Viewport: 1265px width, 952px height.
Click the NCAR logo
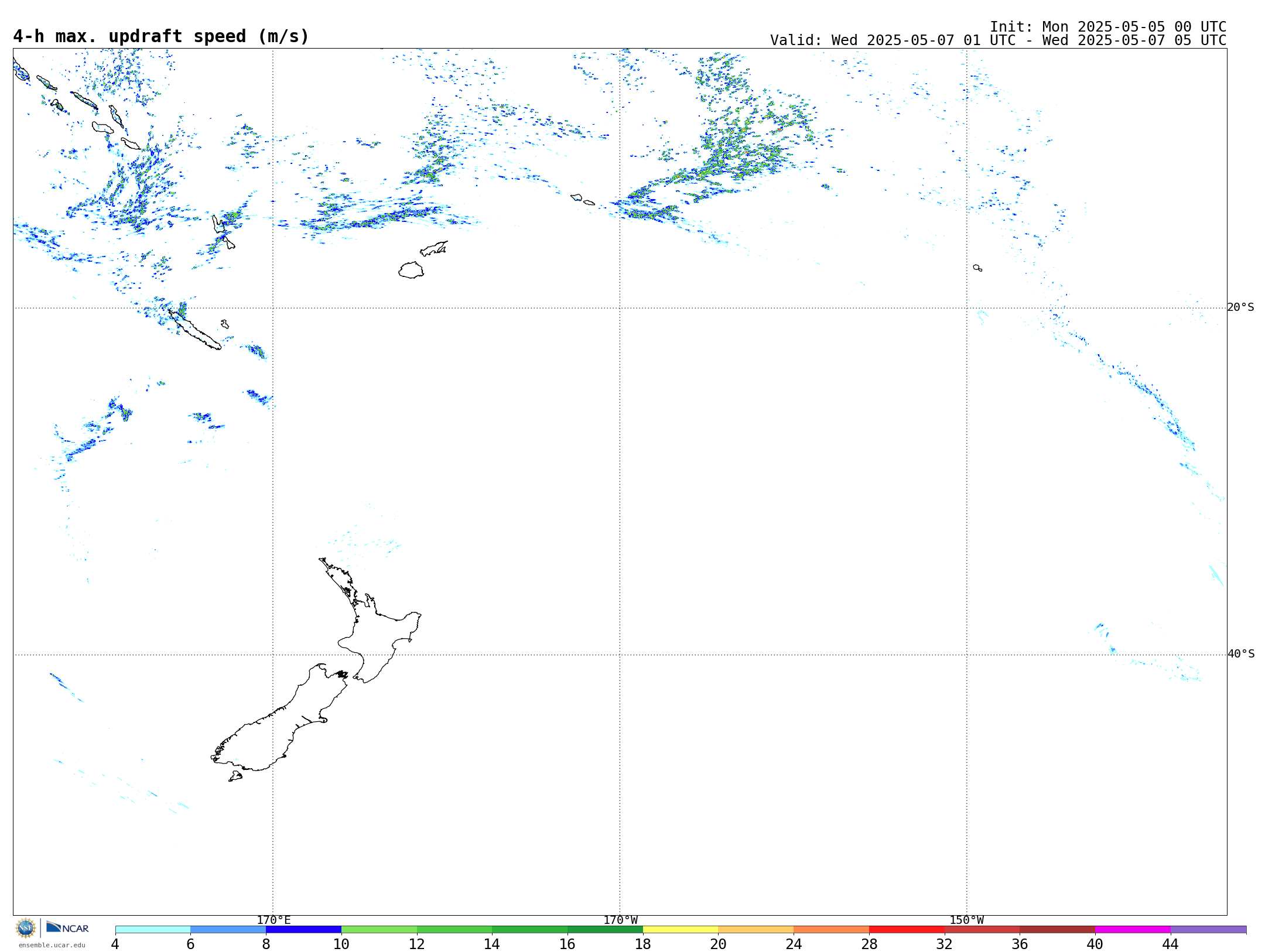click(67, 927)
